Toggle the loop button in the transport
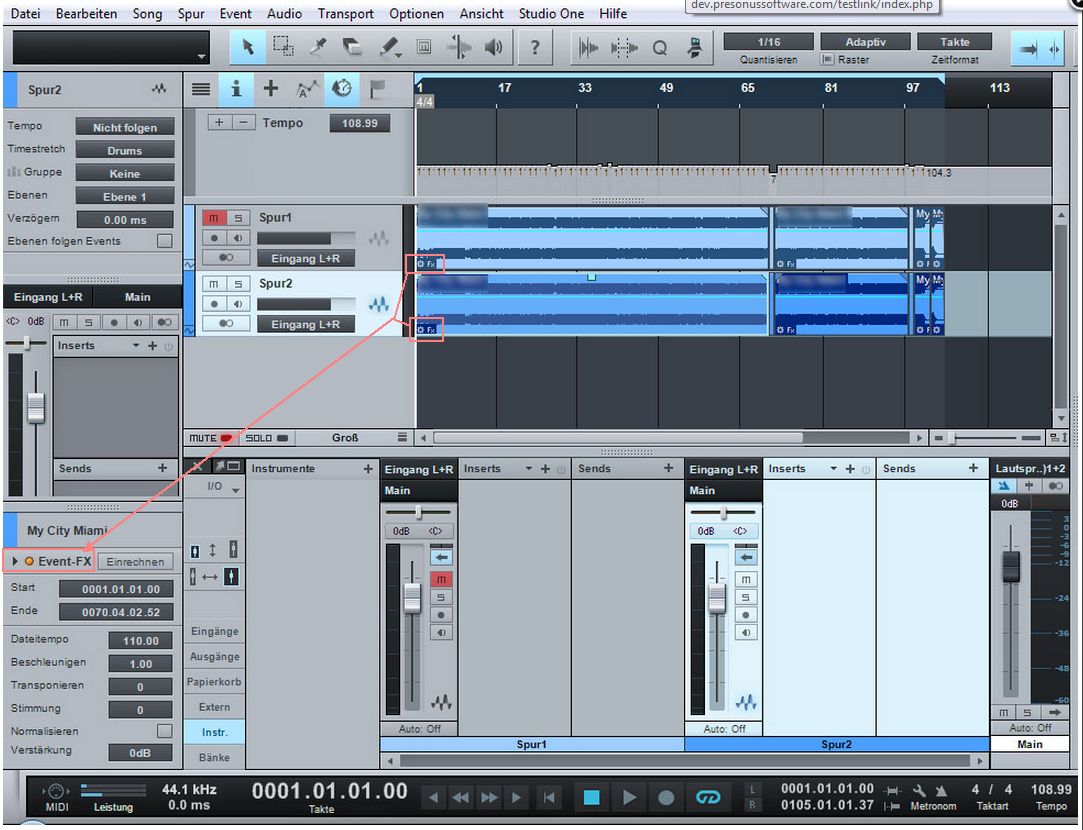 708,798
